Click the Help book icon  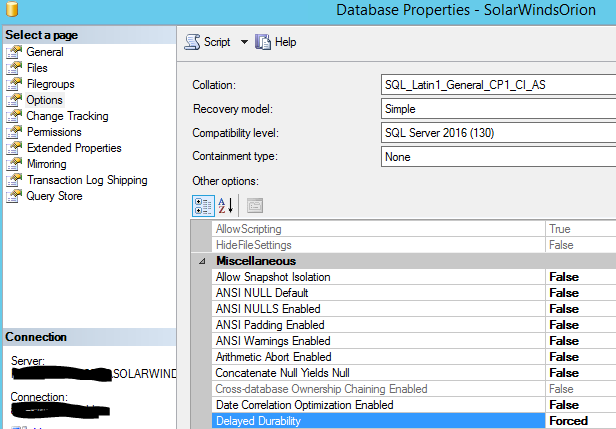tap(263, 42)
